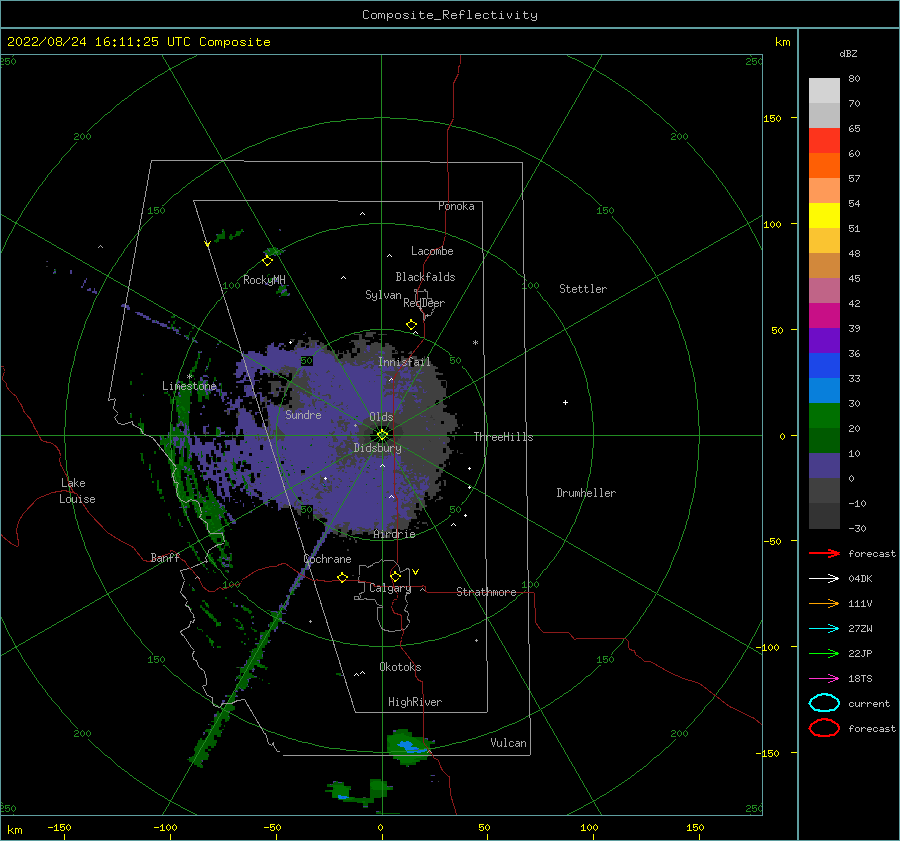
Task: Click the Okotoks city label
Action: coord(400,667)
